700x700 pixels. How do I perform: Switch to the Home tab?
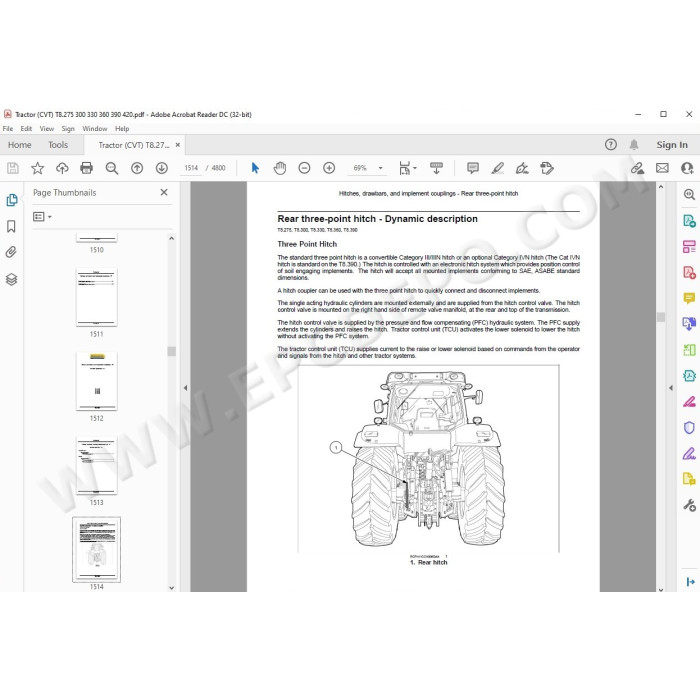tap(20, 145)
